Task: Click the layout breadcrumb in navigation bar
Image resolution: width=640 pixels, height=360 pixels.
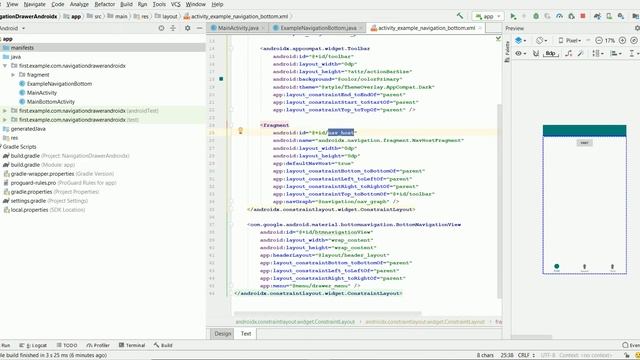Action: [170, 16]
